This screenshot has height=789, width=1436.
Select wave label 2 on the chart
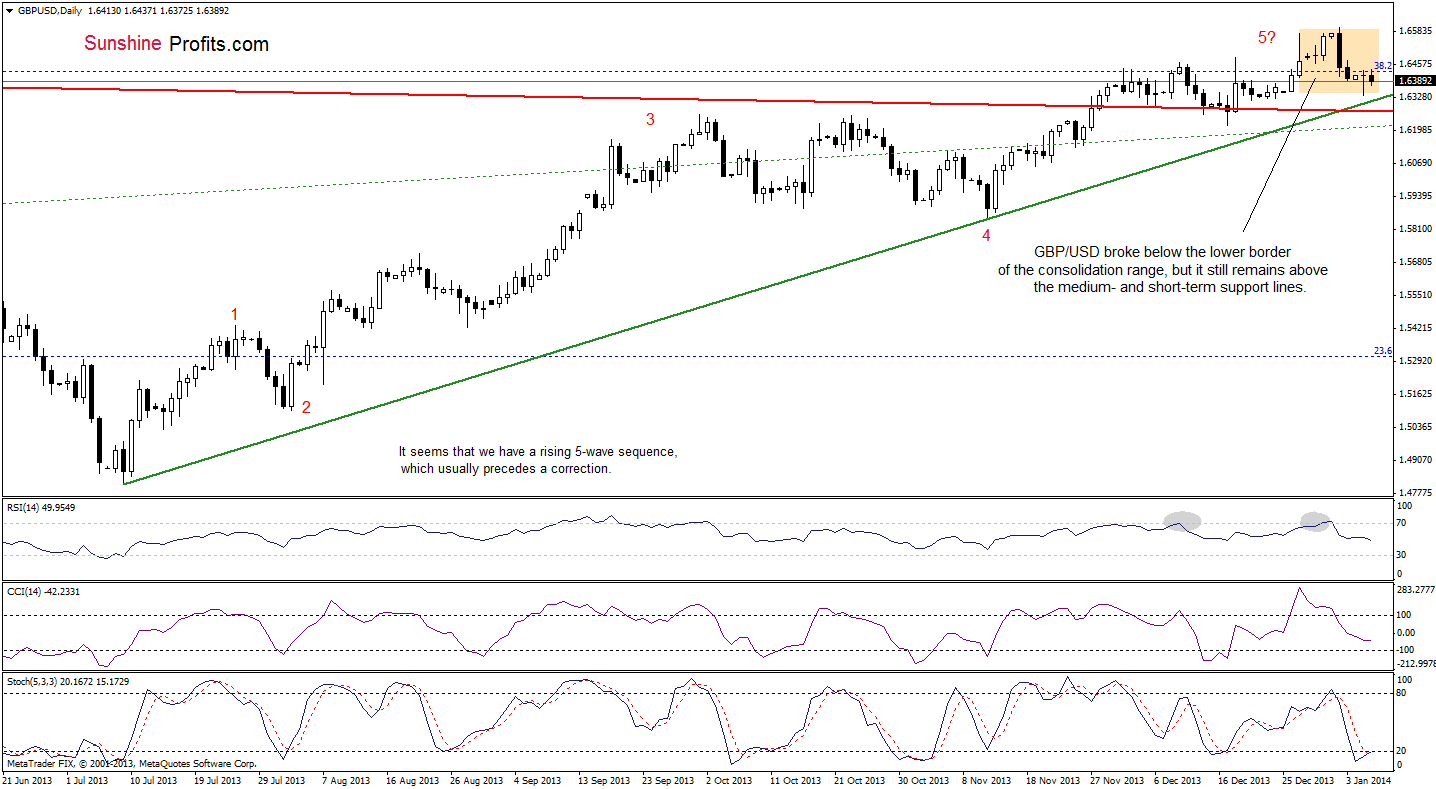tap(306, 407)
